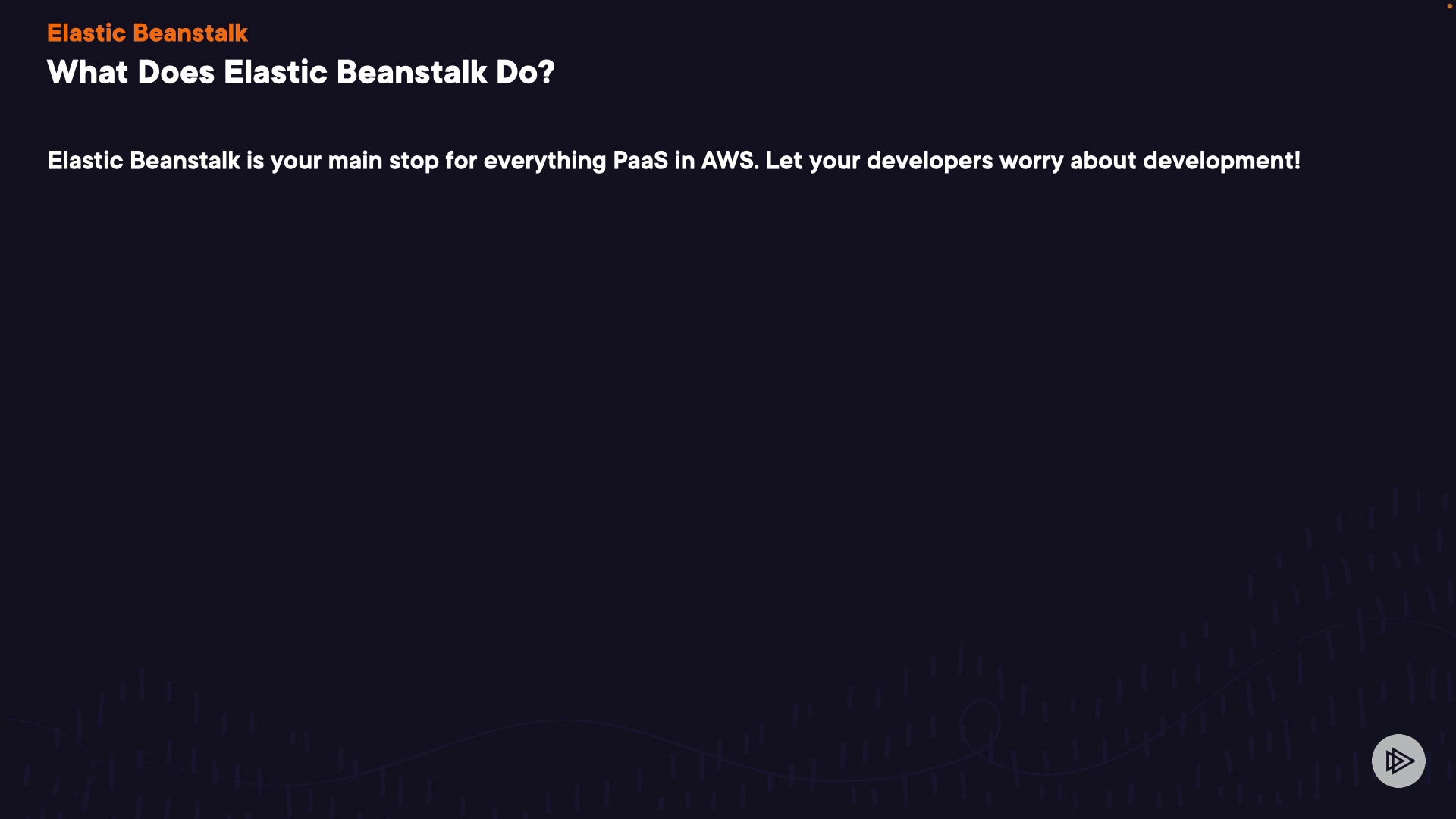Click "Beanstalk" in the white slide title

411,73
